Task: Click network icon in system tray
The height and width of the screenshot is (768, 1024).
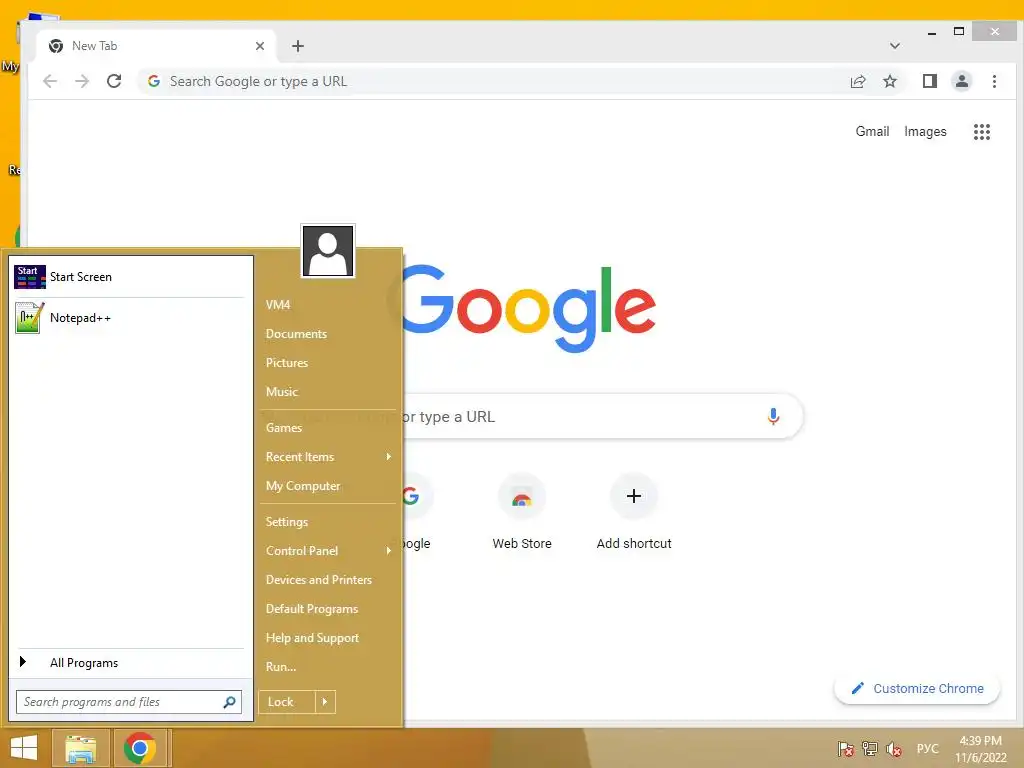Action: click(870, 749)
